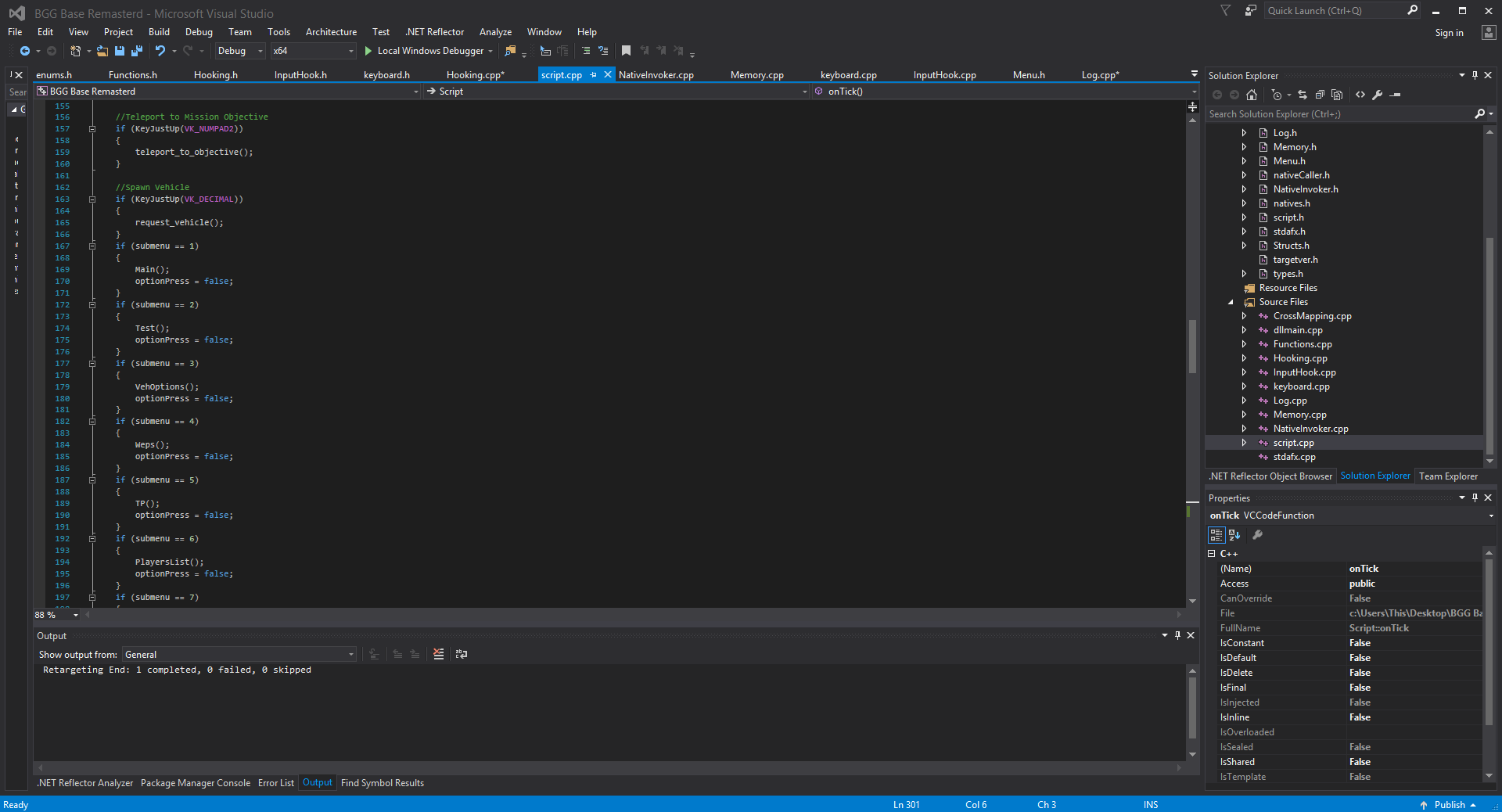Click Collapse All icon in Solution Explorer
Screen dimensions: 1502x812
tap(1320, 95)
